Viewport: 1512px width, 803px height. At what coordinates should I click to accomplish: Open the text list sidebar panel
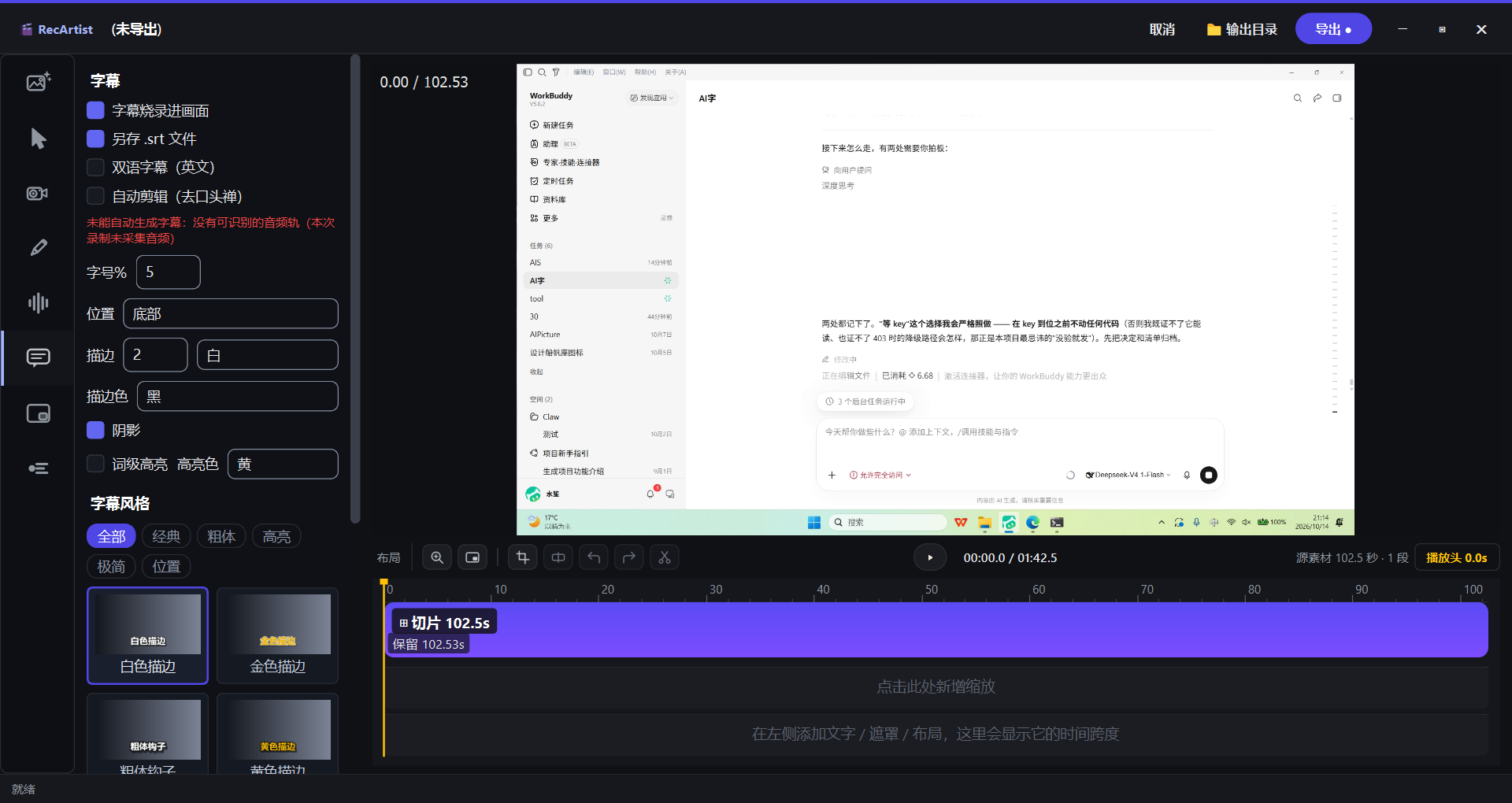(38, 468)
